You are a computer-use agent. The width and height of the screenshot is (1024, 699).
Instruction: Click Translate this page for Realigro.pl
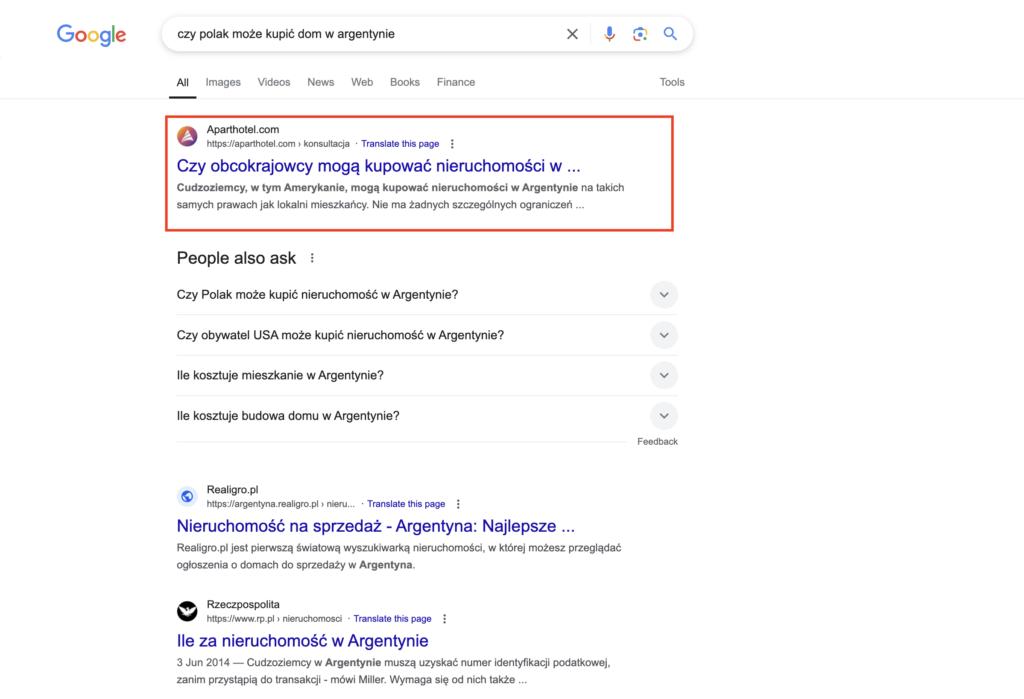click(x=406, y=504)
